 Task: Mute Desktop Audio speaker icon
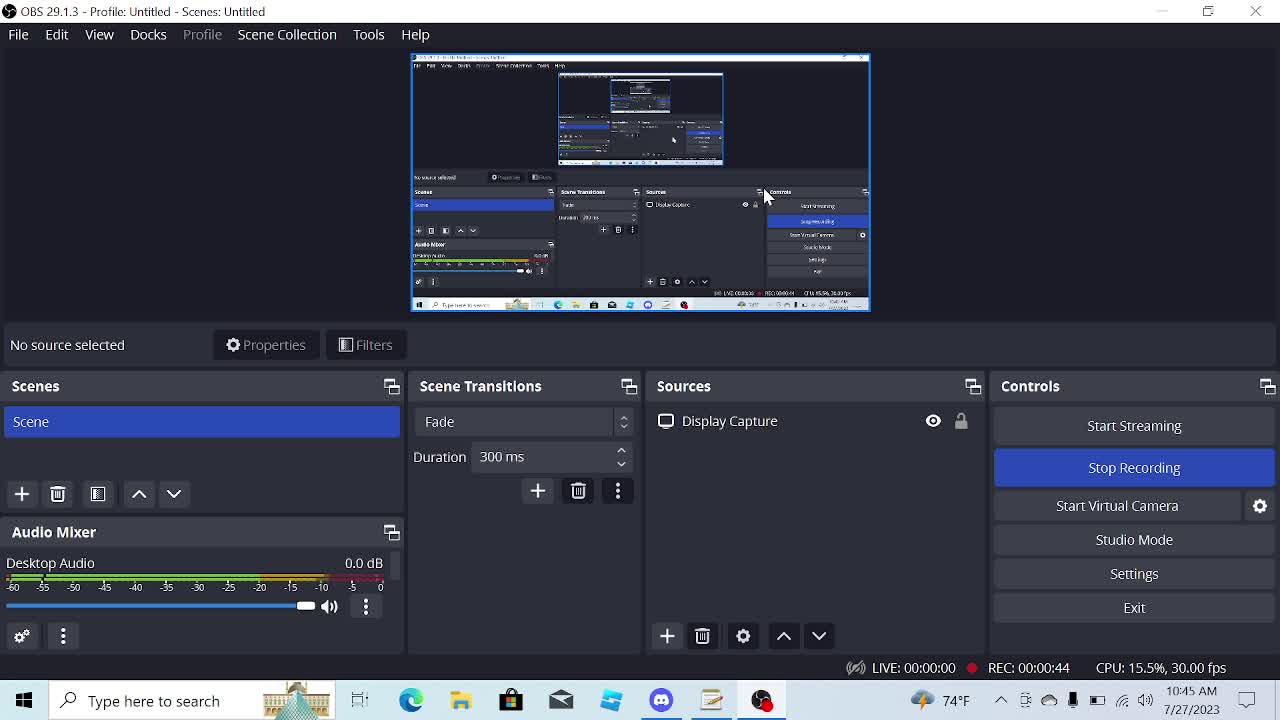click(330, 606)
